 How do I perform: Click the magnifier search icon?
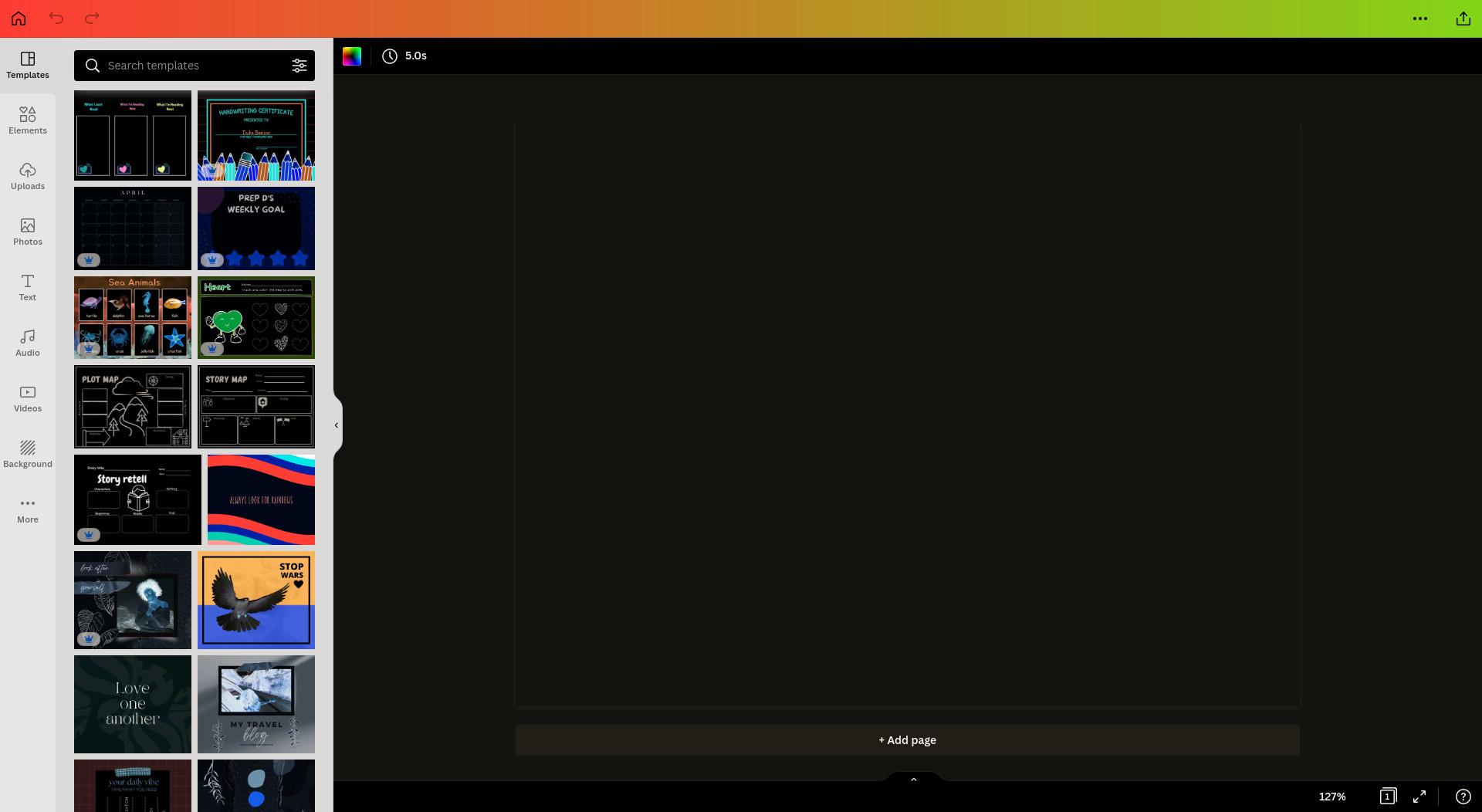(93, 66)
